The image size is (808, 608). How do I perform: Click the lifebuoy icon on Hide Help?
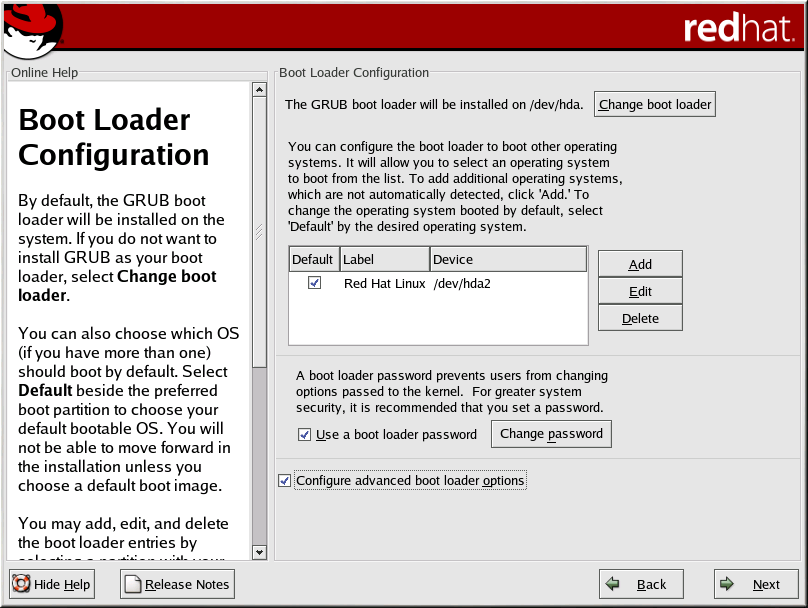tap(22, 584)
